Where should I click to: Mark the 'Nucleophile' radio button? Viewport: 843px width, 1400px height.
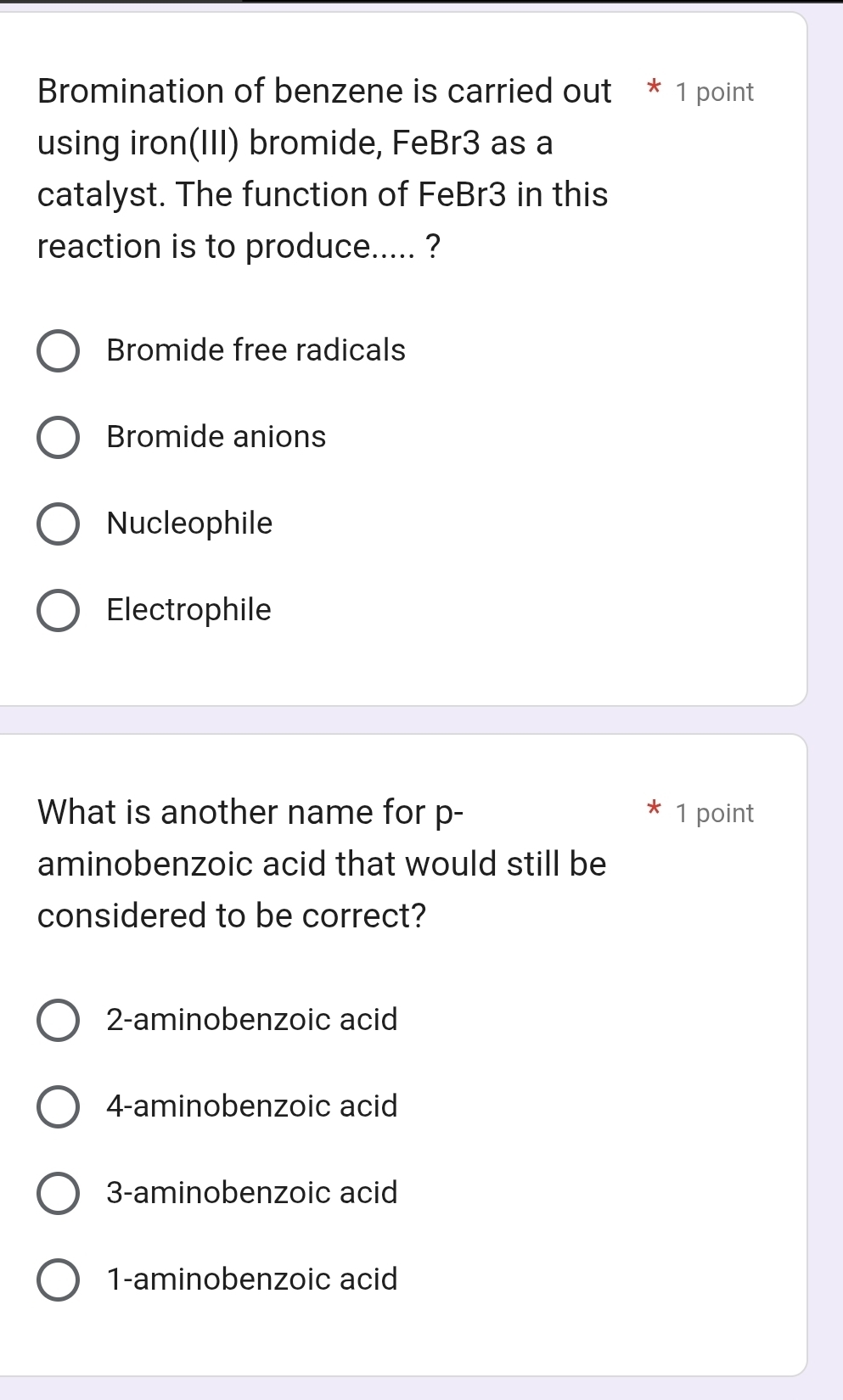(59, 524)
